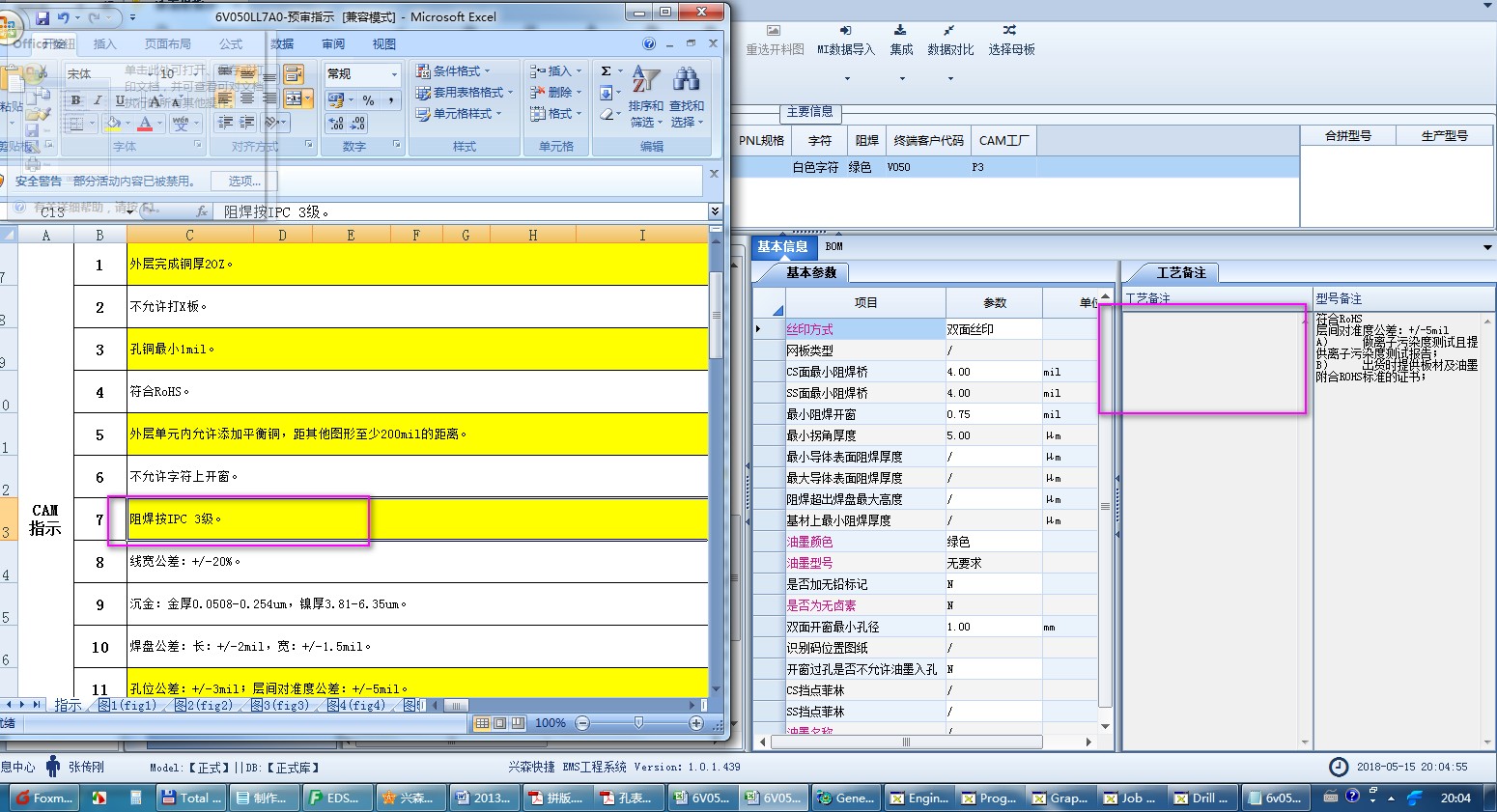Decrease decimal places button

point(358,124)
